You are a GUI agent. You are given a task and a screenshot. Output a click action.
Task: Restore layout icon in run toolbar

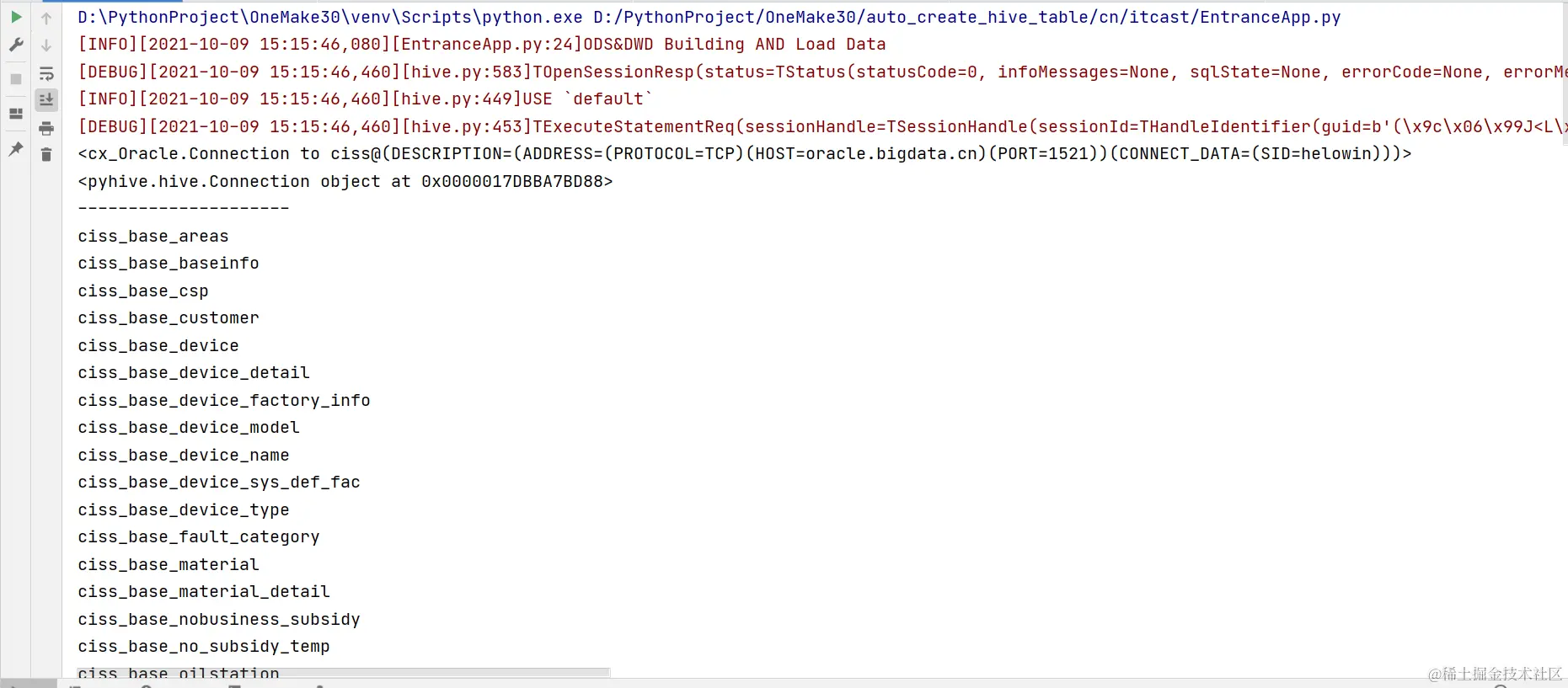16,114
